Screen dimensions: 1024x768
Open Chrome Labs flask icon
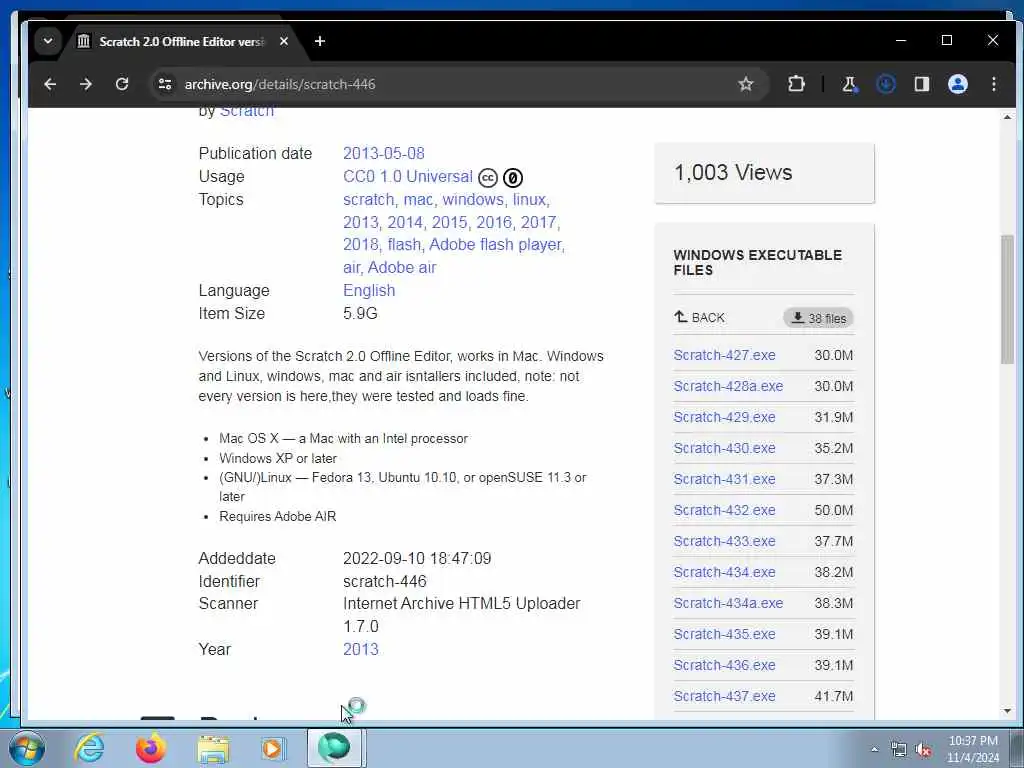[850, 84]
